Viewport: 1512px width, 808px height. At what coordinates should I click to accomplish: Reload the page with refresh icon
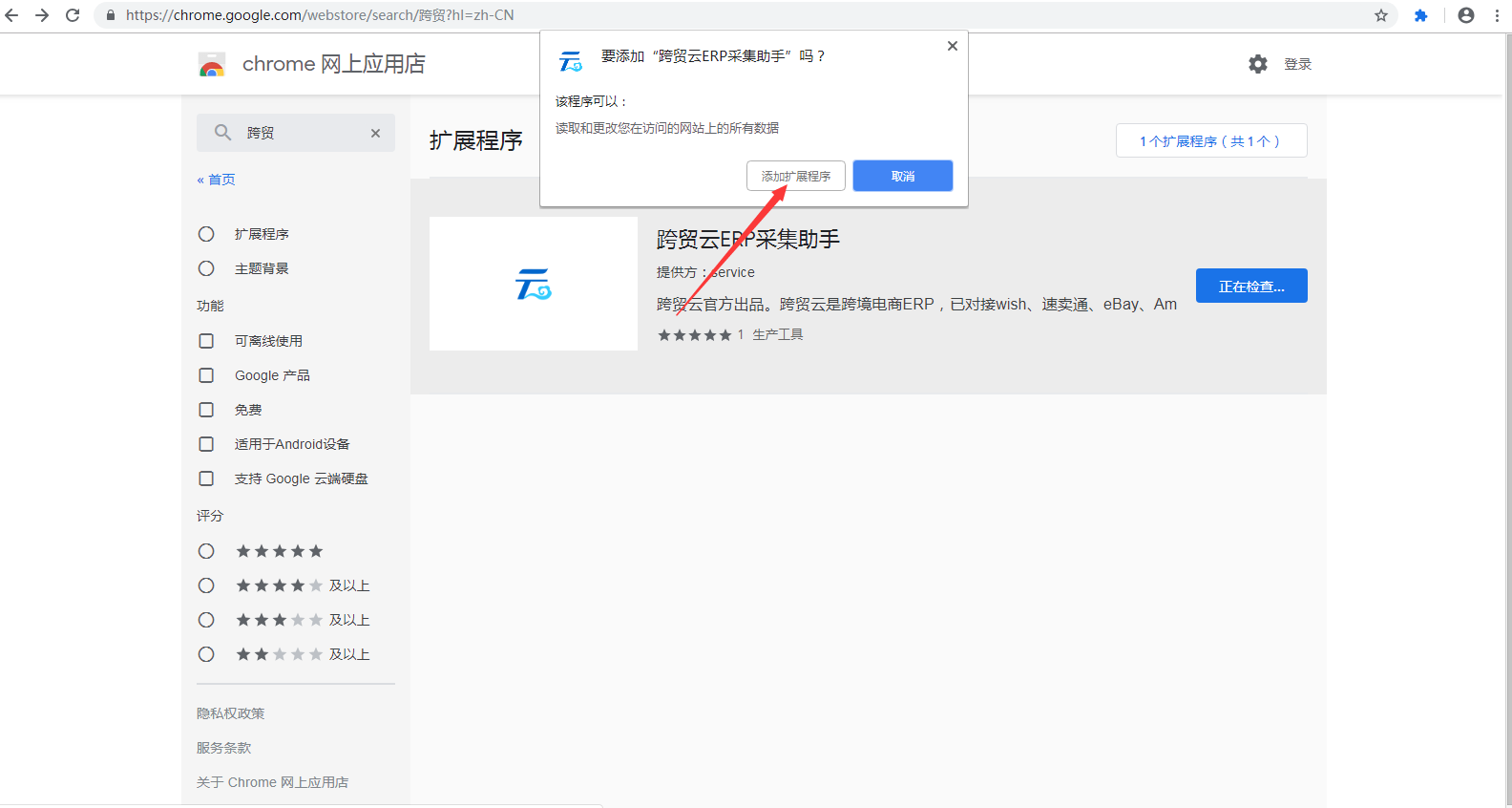pyautogui.click(x=73, y=15)
